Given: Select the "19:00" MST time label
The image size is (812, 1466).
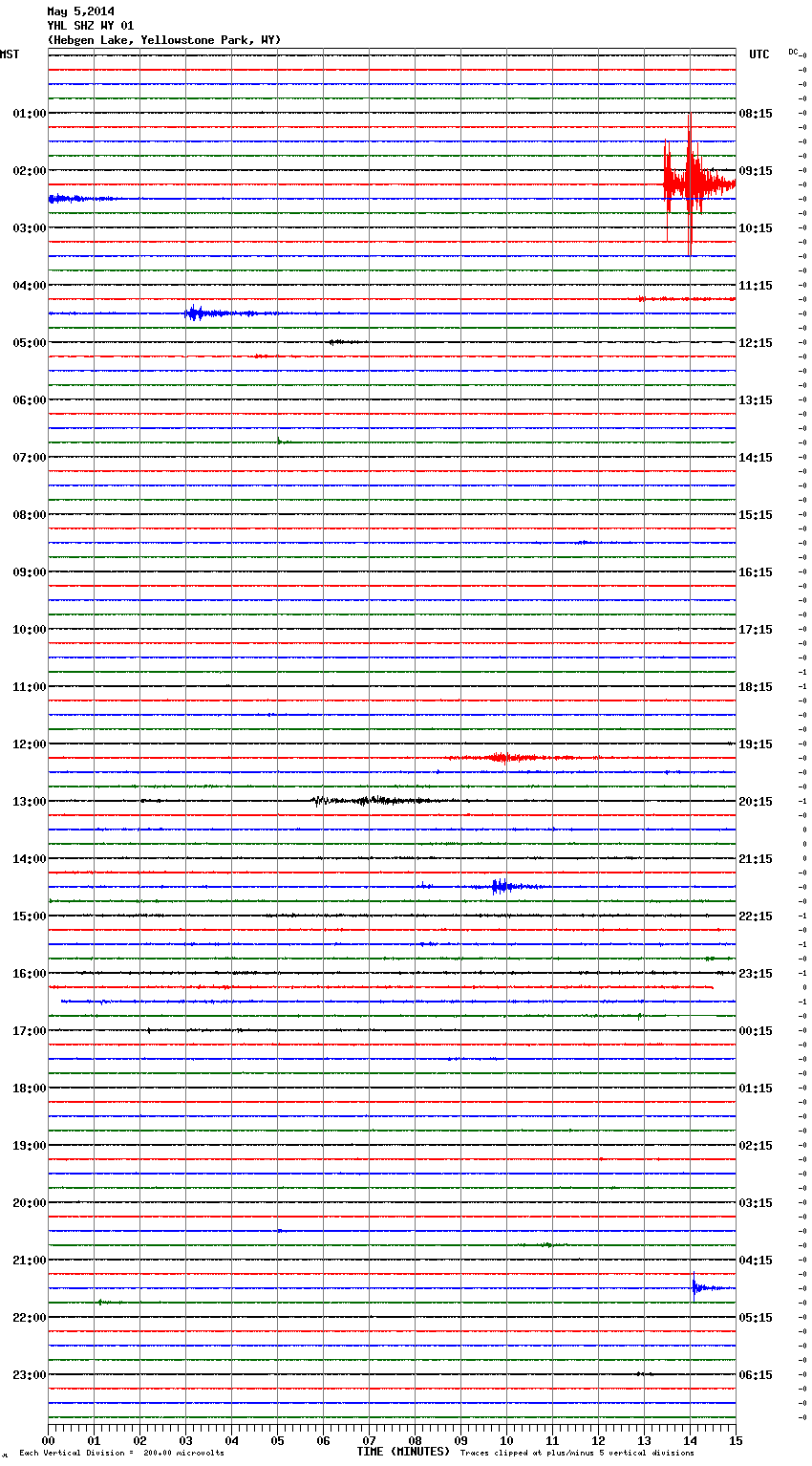Looking at the screenshot, I should coord(30,1146).
